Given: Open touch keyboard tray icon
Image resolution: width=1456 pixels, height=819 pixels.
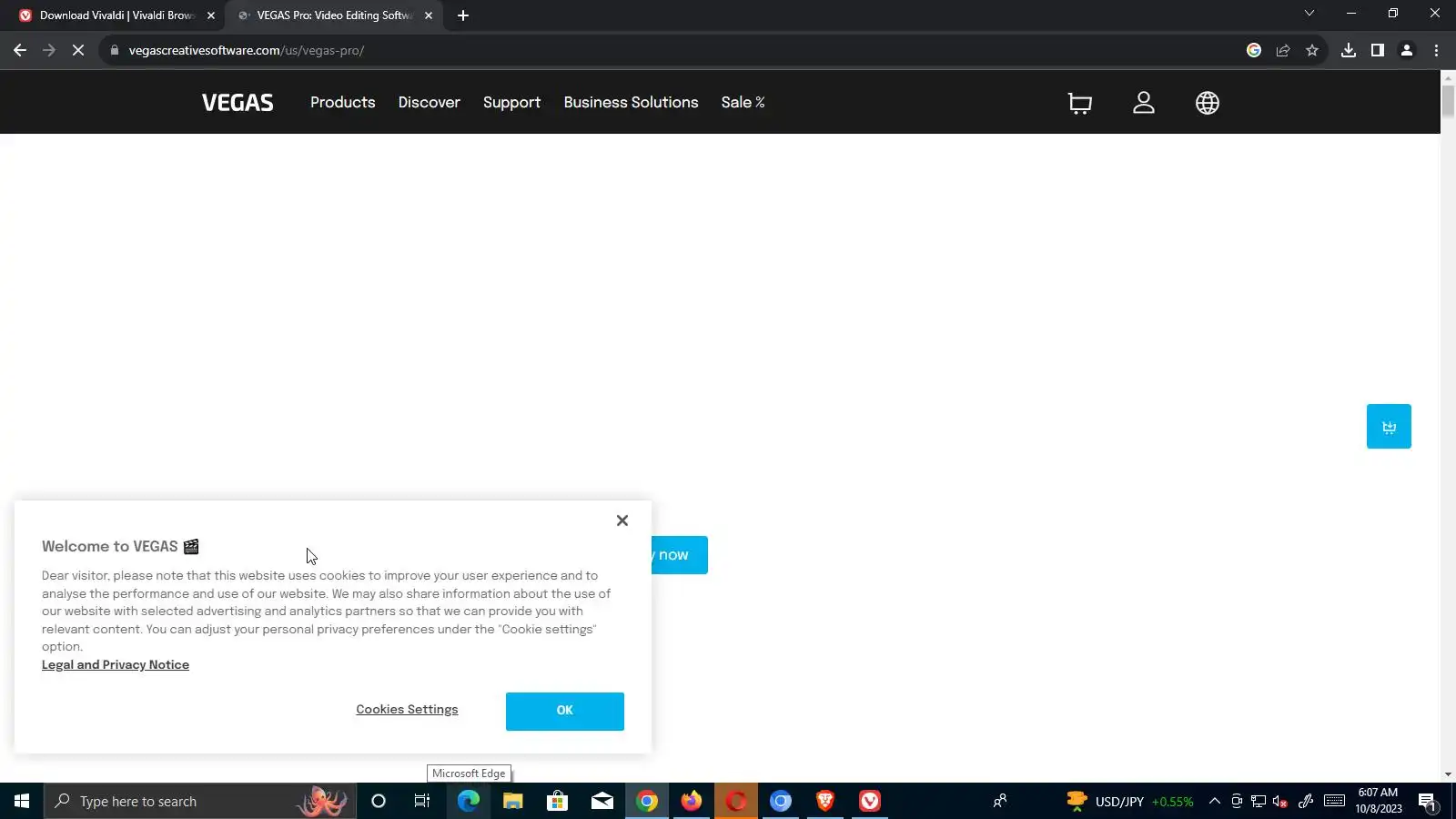Looking at the screenshot, I should [x=1334, y=801].
